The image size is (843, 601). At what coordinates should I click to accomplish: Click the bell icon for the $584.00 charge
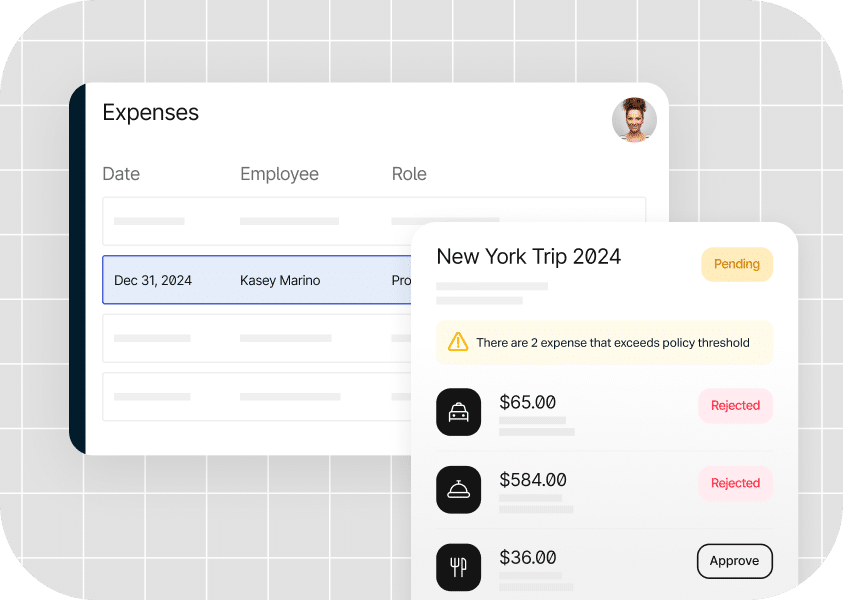[x=458, y=490]
